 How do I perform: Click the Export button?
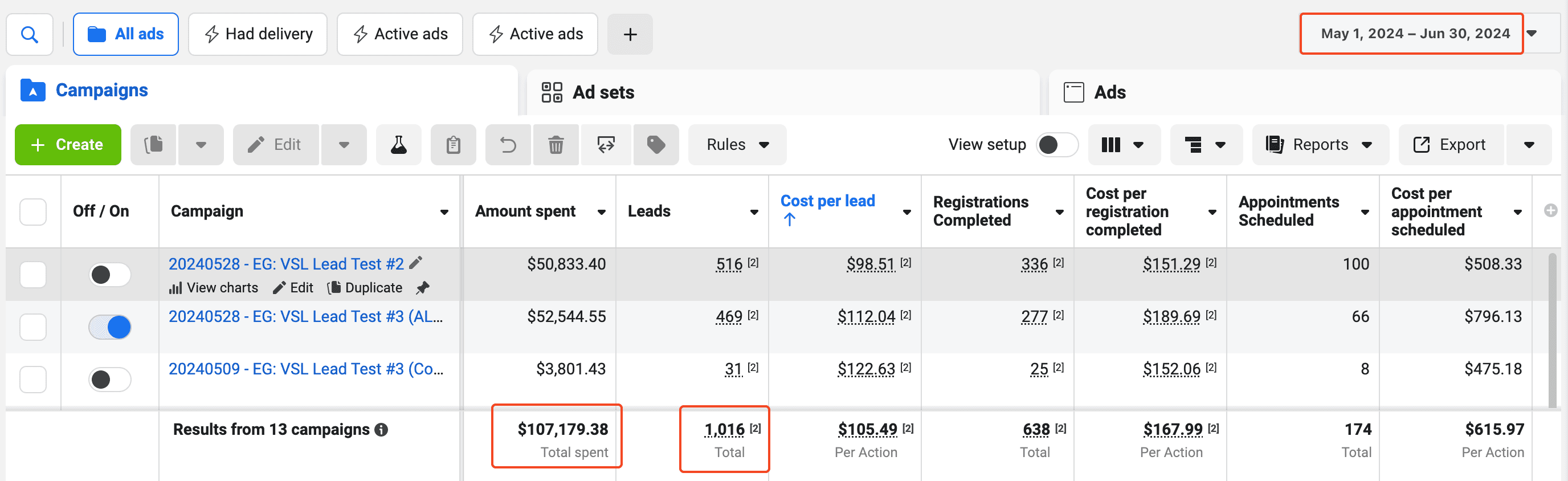[x=1451, y=145]
